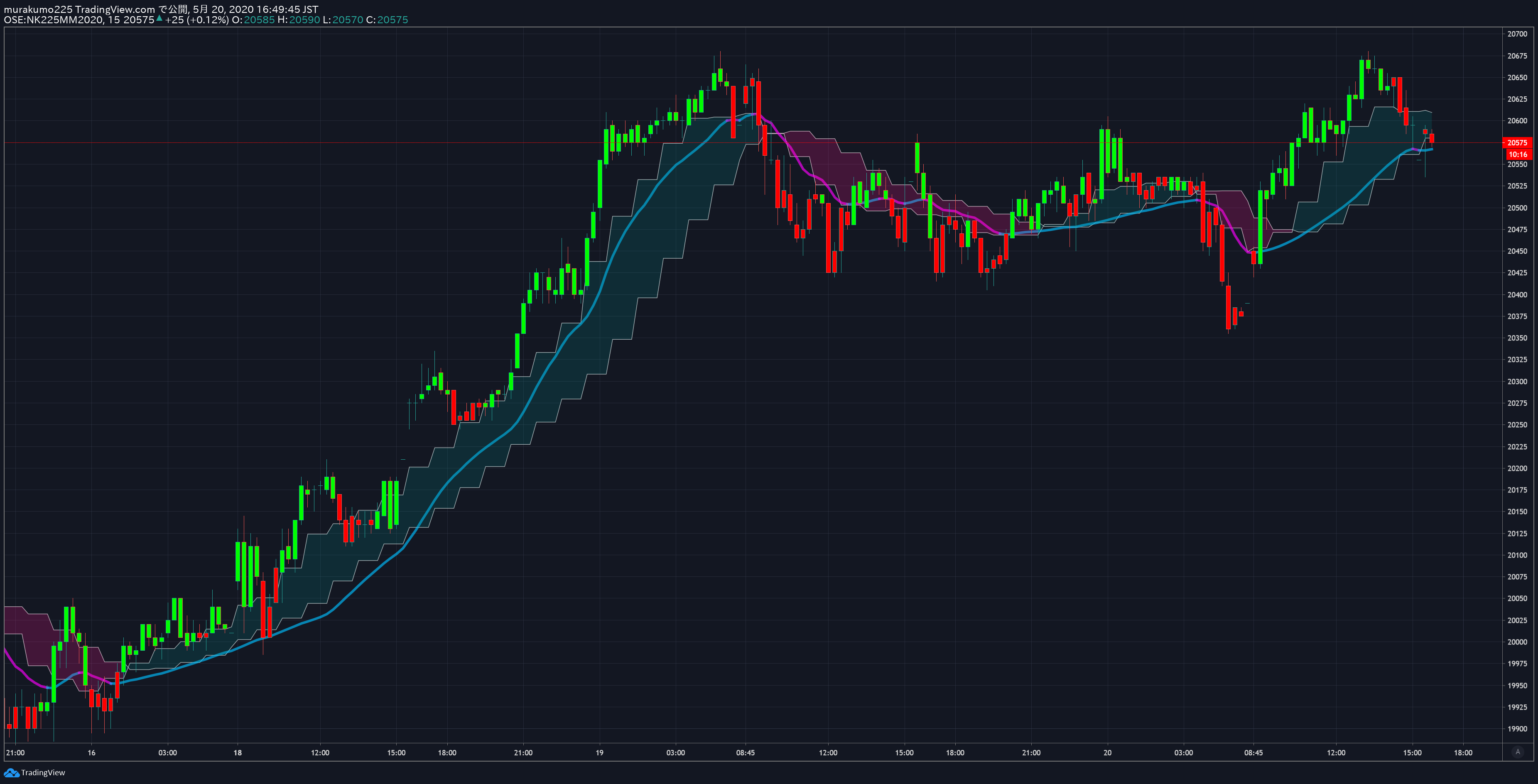Click the 20675 price axis label
This screenshot has height=784, width=1538.
pos(1517,56)
